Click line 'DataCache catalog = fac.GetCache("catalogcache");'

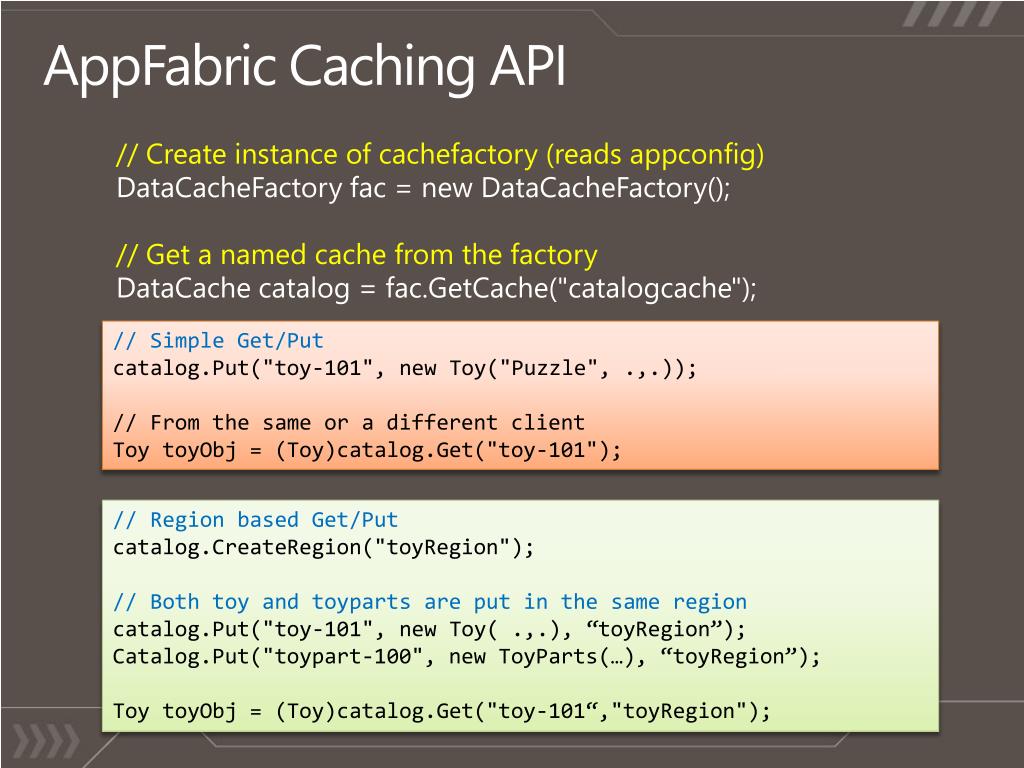(x=436, y=289)
